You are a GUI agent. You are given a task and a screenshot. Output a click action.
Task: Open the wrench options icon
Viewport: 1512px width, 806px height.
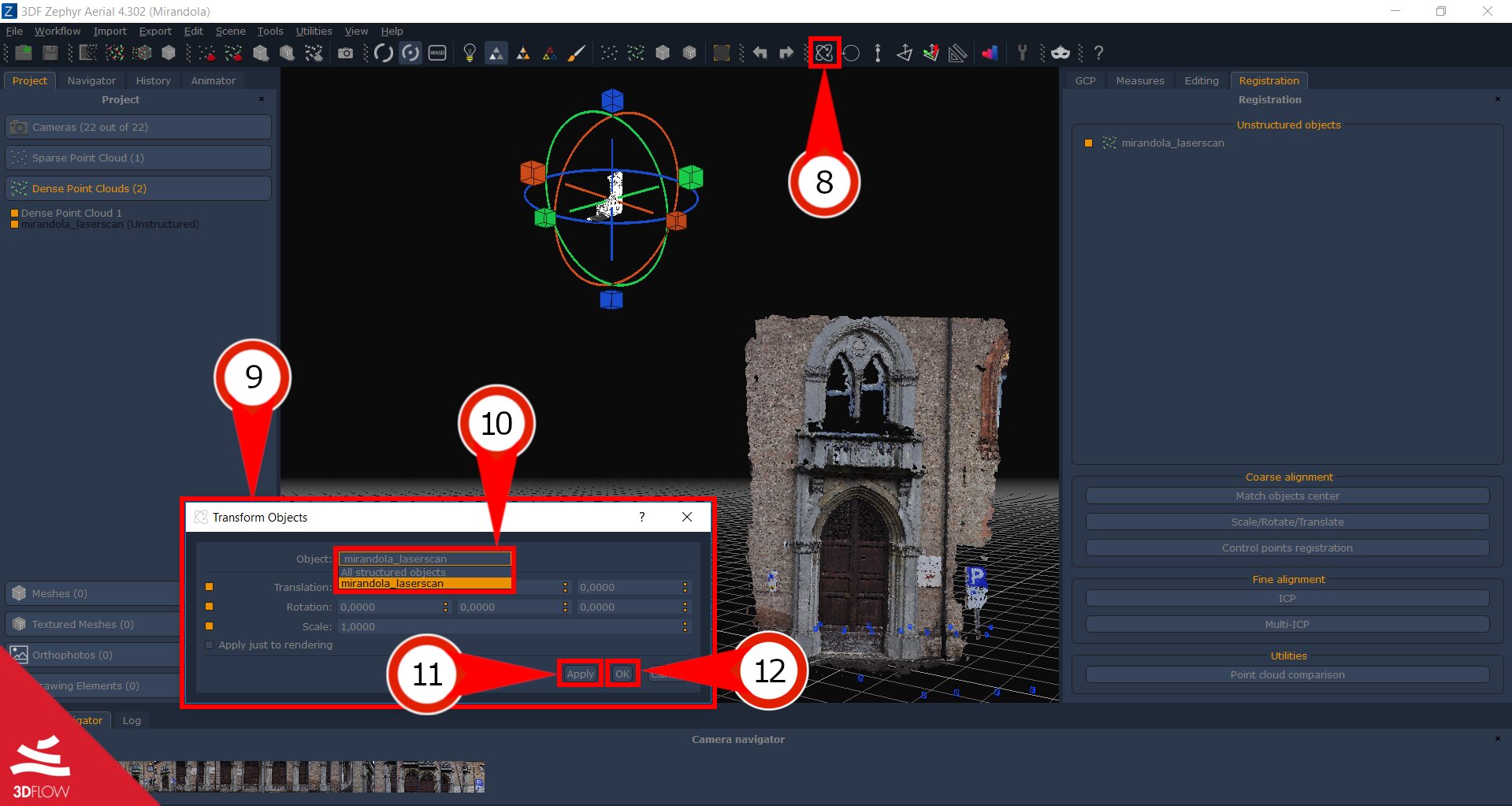[x=1023, y=53]
